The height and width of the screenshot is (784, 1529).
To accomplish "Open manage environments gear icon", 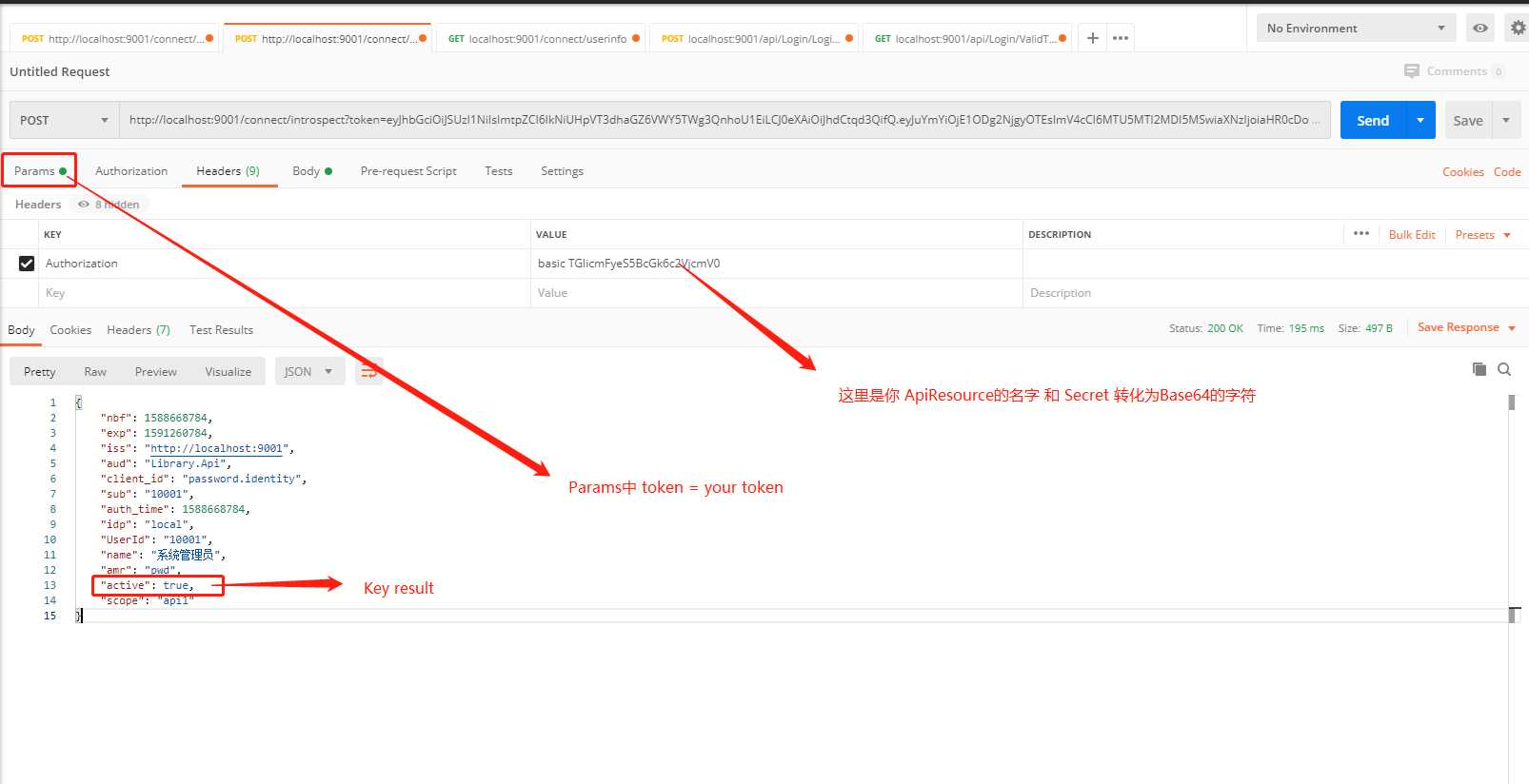I will (x=1519, y=29).
